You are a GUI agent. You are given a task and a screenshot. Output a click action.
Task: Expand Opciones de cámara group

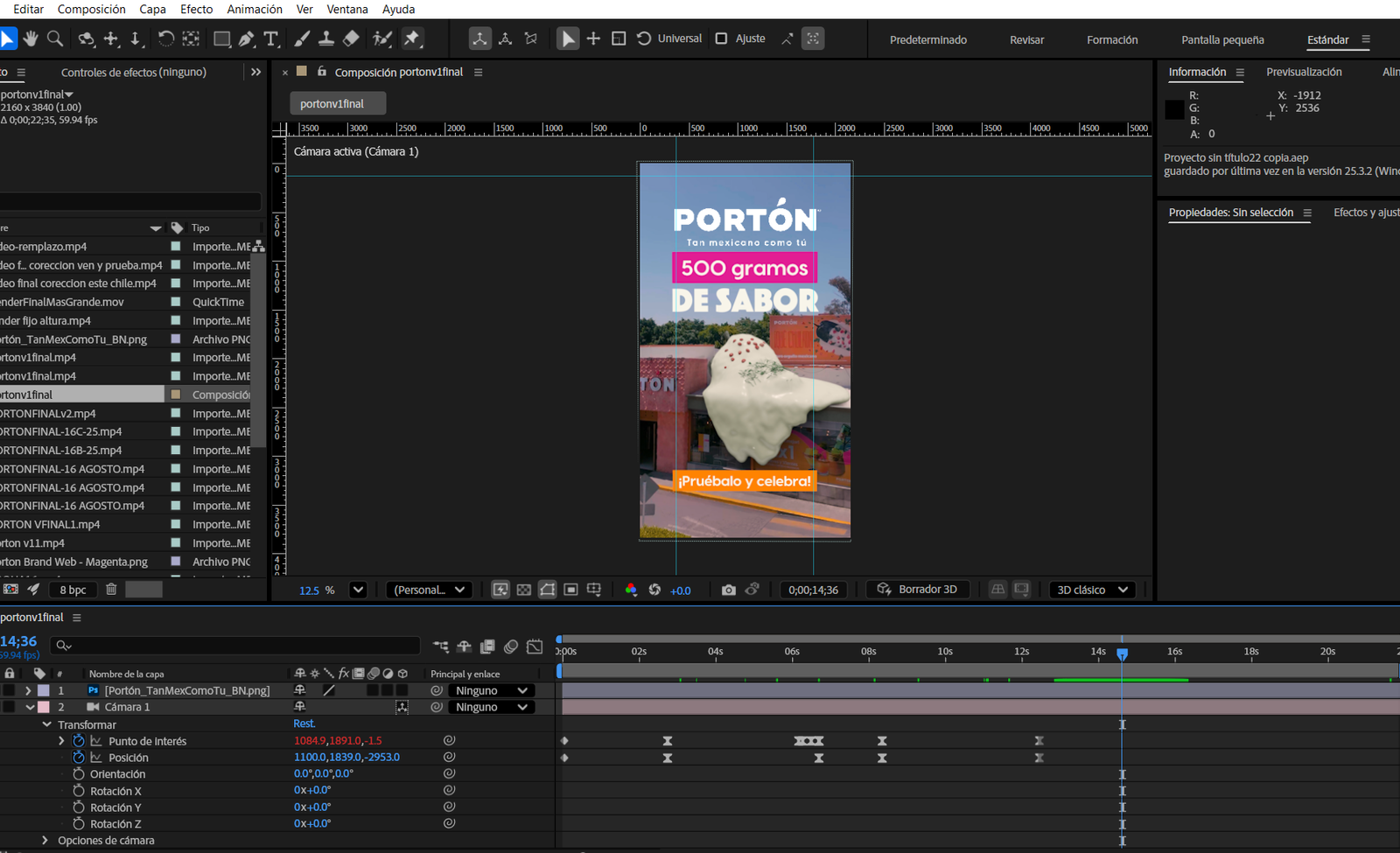[45, 841]
